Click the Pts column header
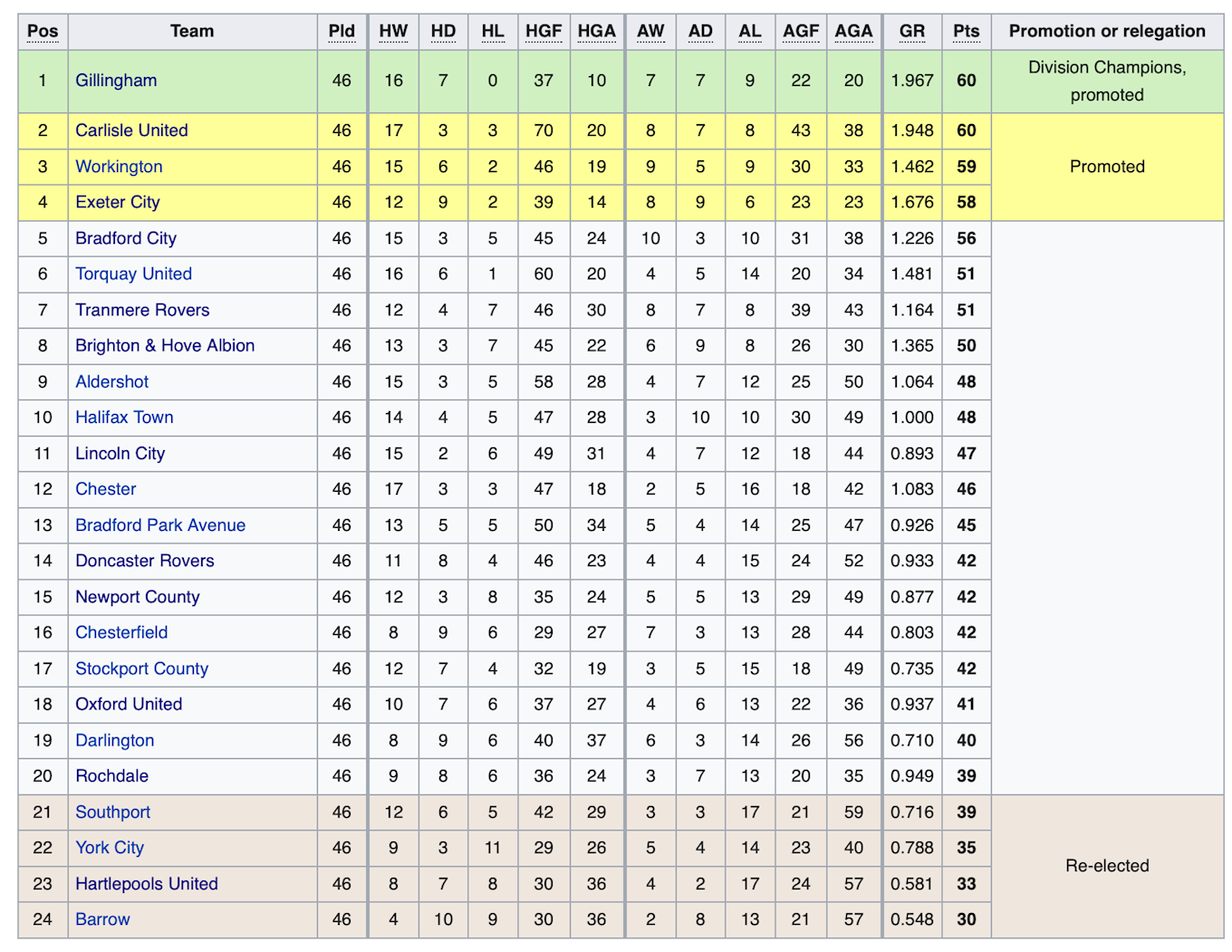Viewport: 1232px width, 952px height. [967, 32]
